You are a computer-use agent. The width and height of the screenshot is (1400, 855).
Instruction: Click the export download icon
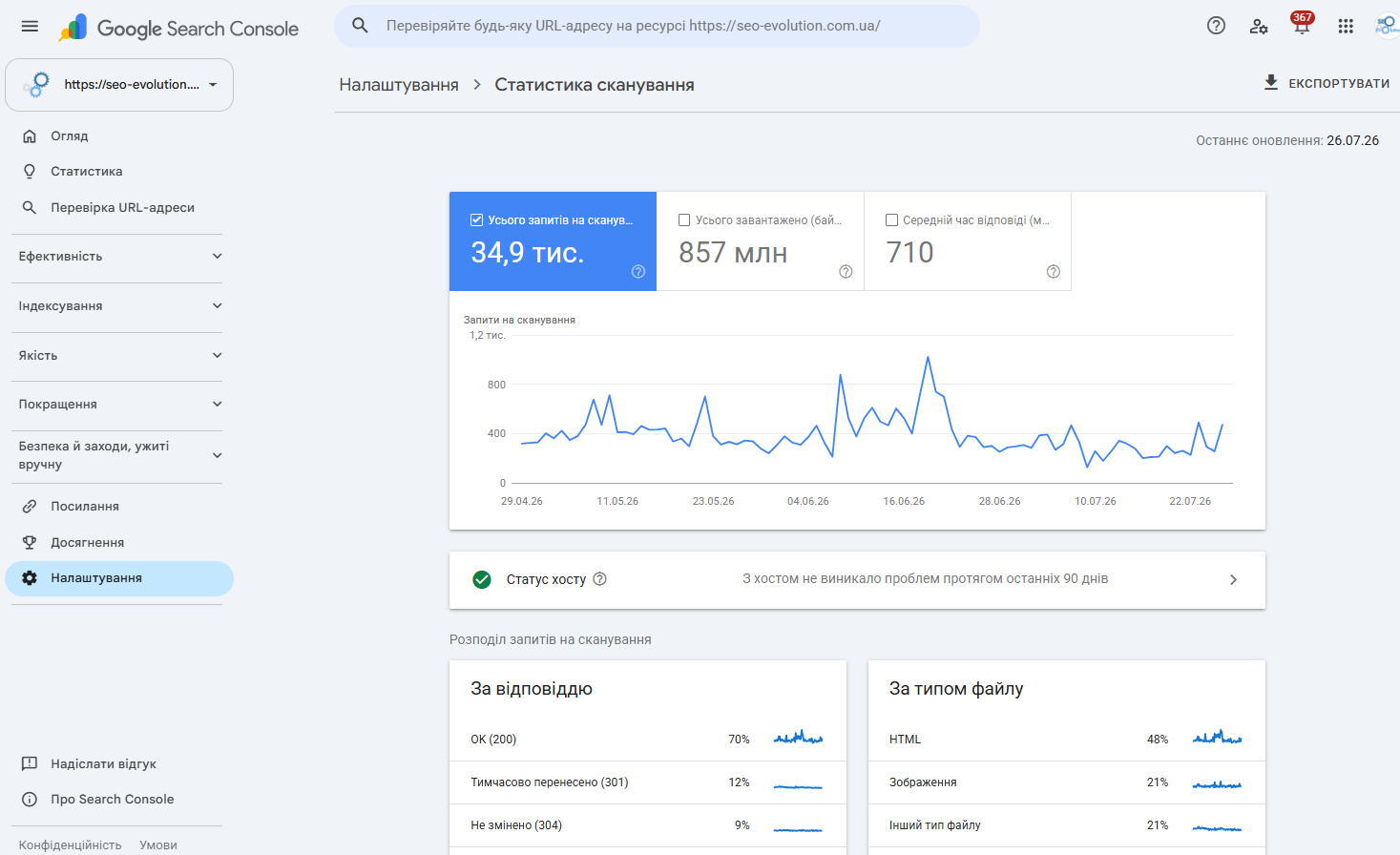coord(1271,82)
